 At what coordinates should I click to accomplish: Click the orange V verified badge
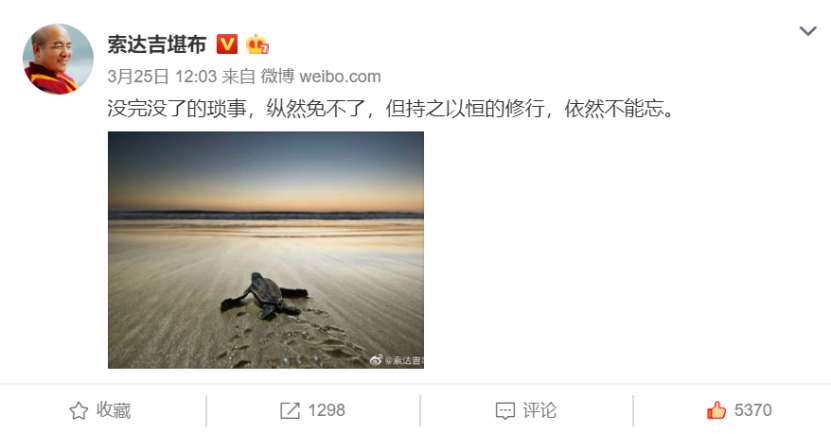227,44
